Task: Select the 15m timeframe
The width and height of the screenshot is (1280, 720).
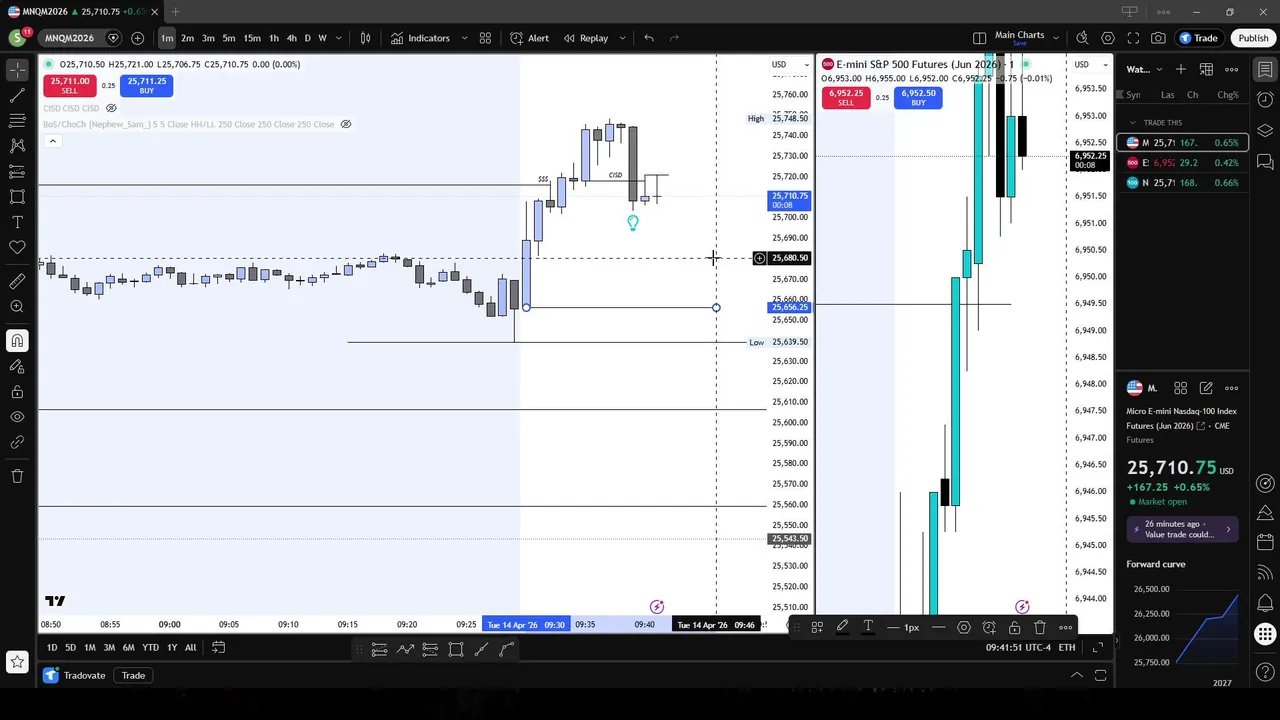Action: tap(252, 38)
